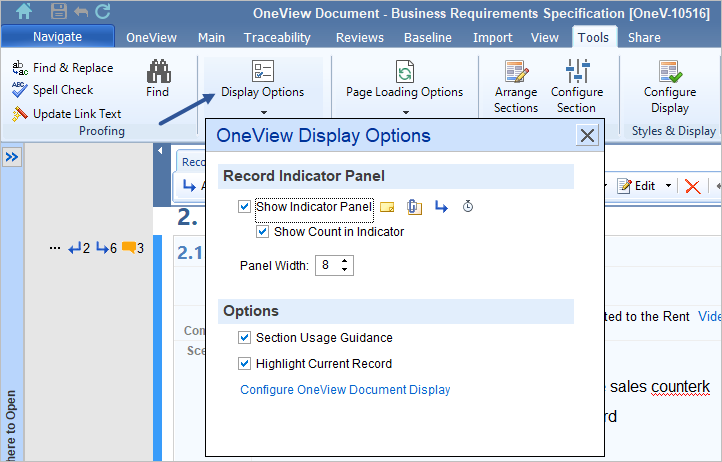
Task: Close the OneView Display Options dialog
Action: (587, 135)
